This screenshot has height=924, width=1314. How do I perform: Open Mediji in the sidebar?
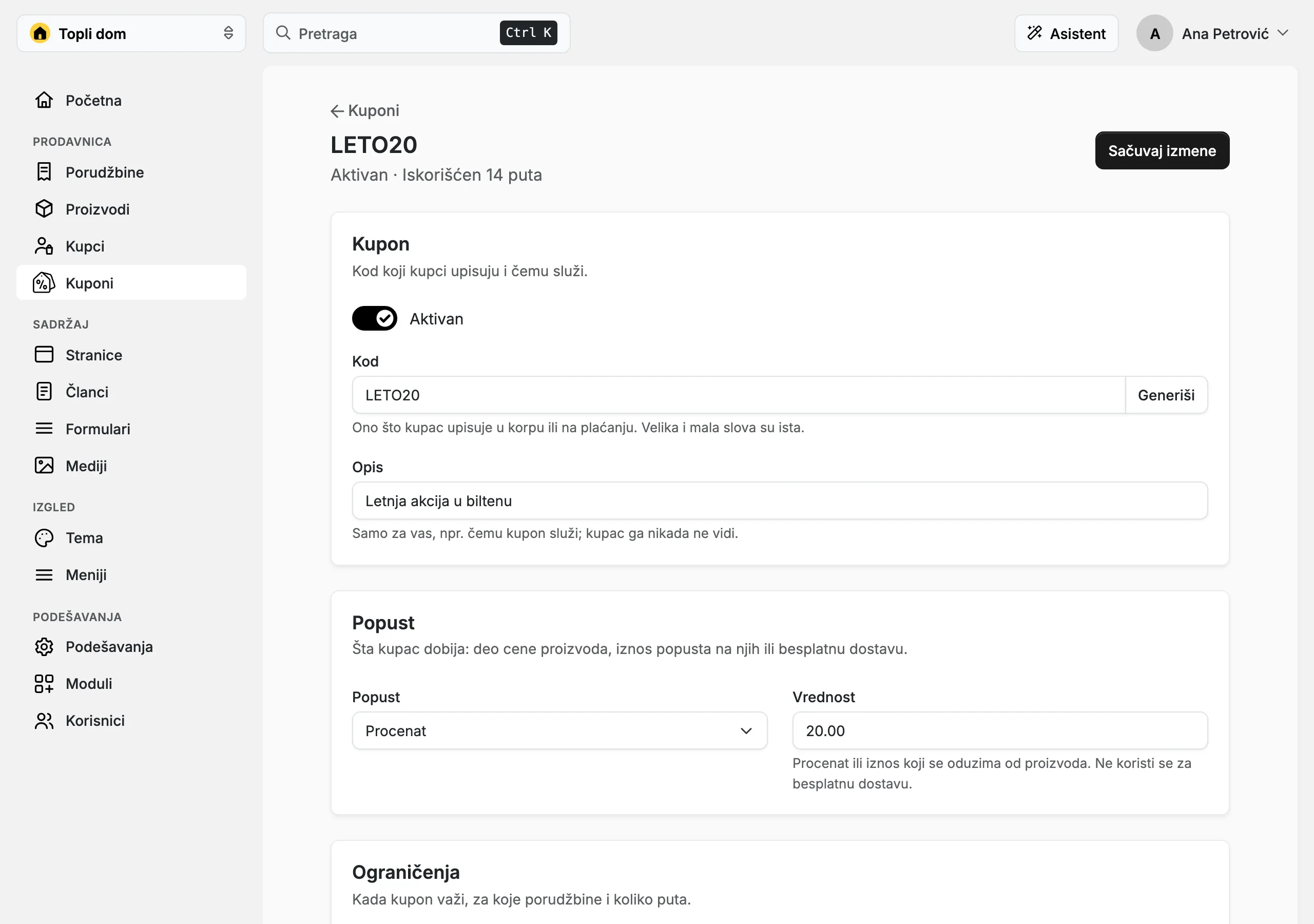tap(131, 466)
